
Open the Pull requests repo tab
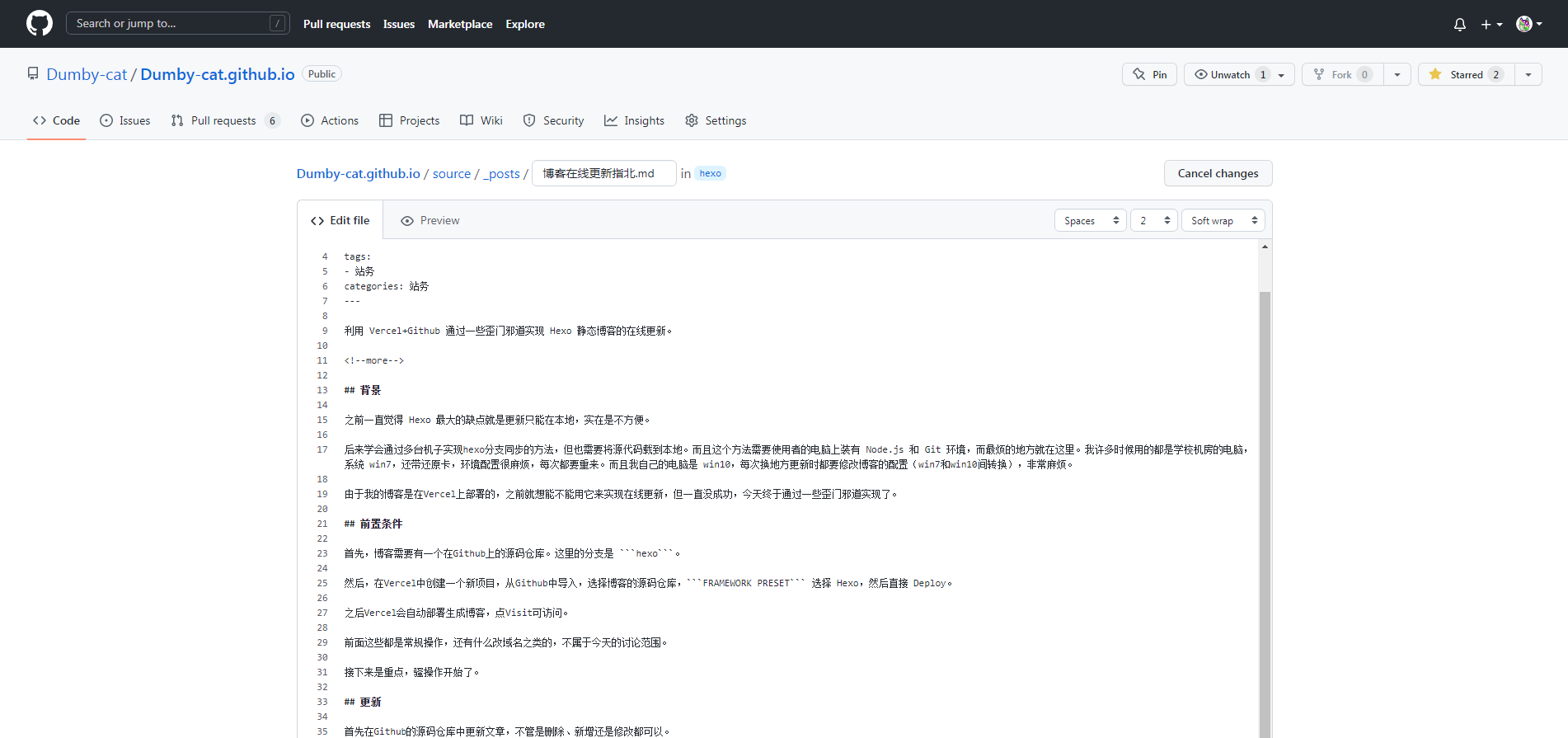click(225, 120)
